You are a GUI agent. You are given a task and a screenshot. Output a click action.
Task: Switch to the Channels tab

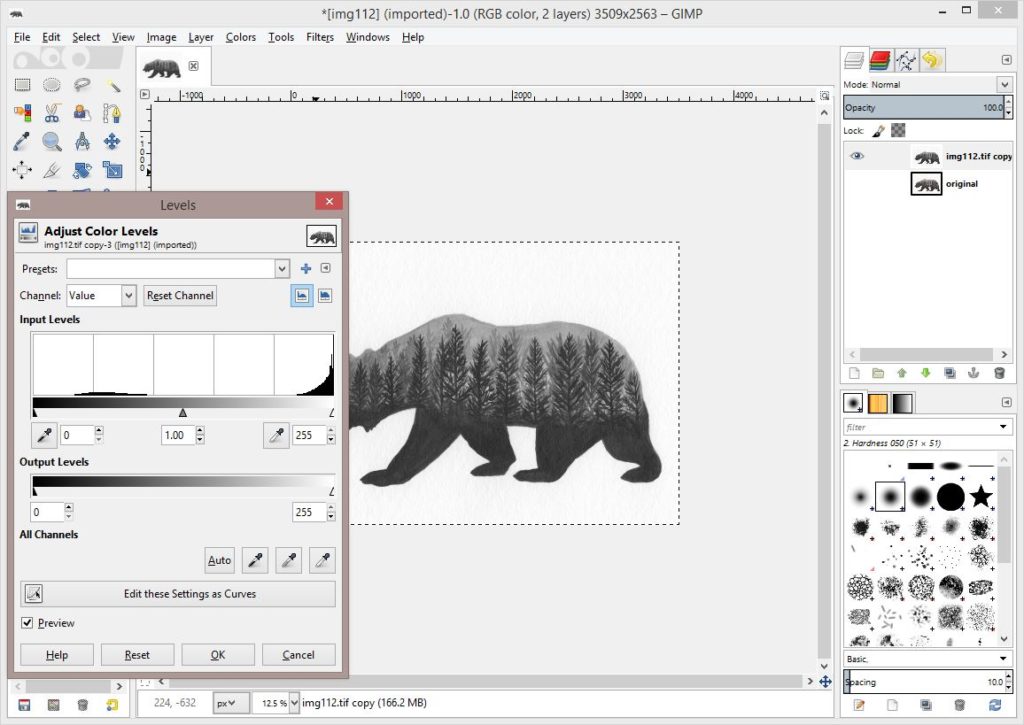point(880,61)
